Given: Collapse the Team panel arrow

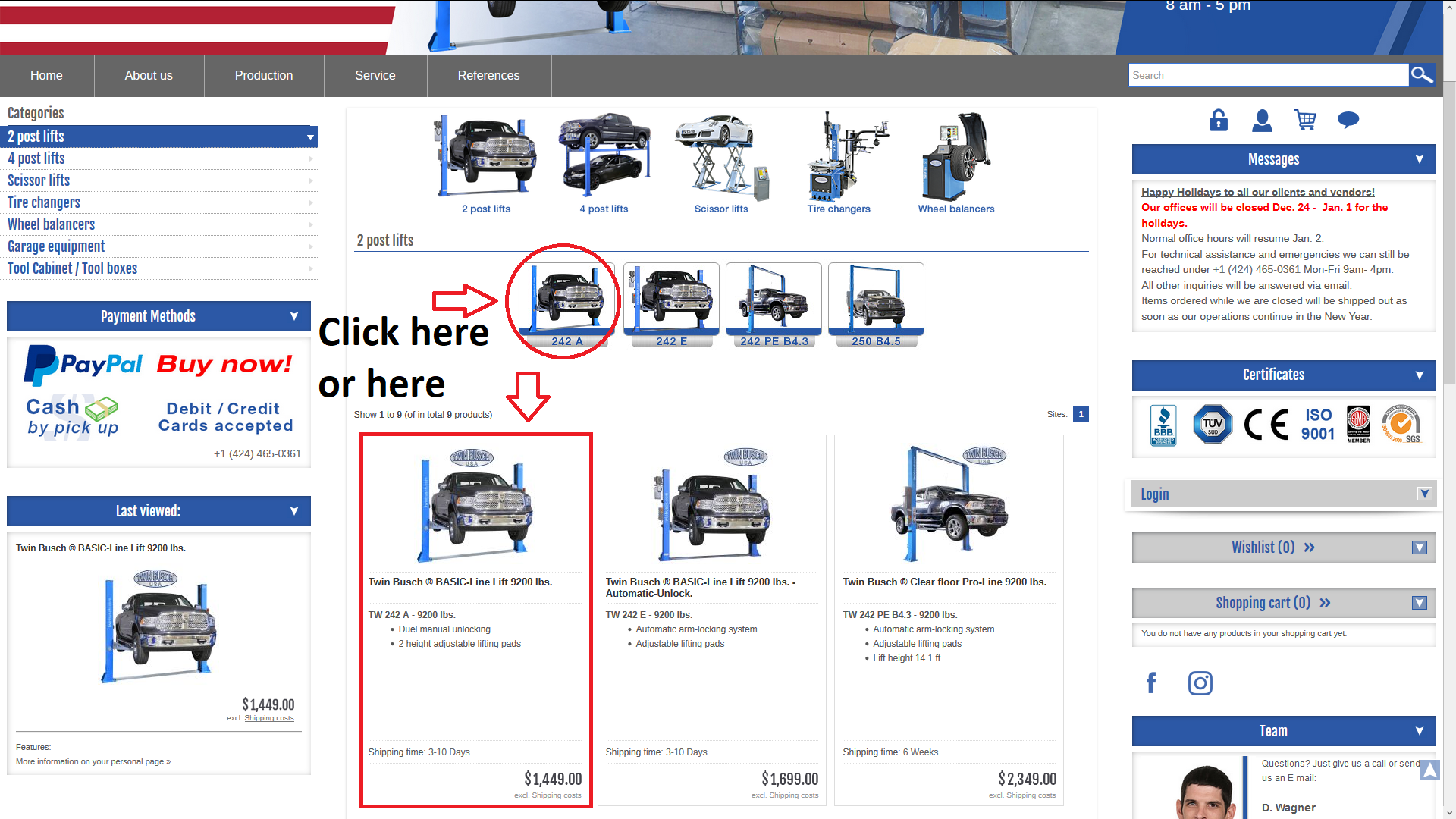Looking at the screenshot, I should 1420,731.
